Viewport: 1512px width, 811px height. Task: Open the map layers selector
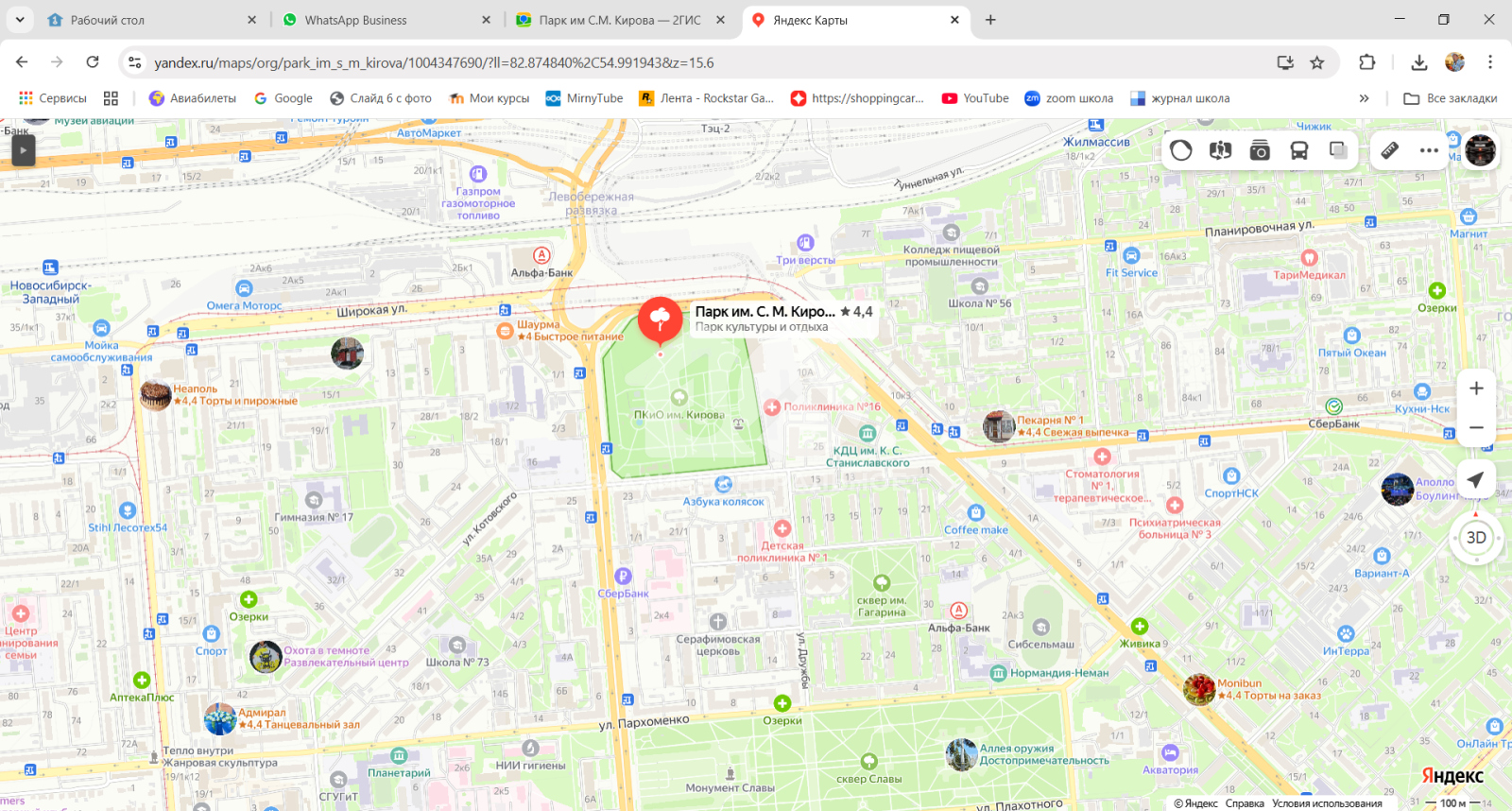tap(1338, 150)
